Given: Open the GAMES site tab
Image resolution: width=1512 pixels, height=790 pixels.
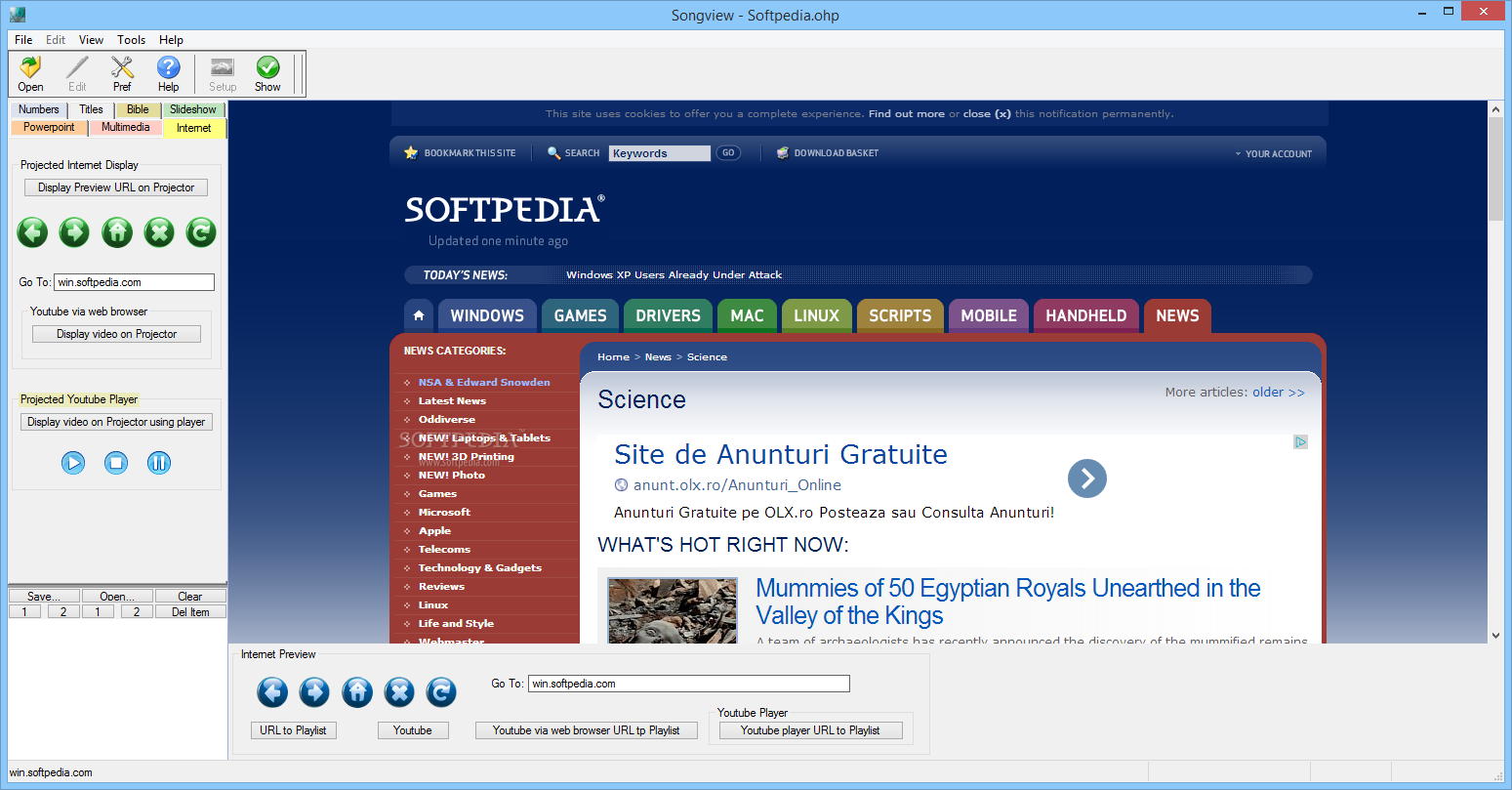Looking at the screenshot, I should click(x=580, y=315).
